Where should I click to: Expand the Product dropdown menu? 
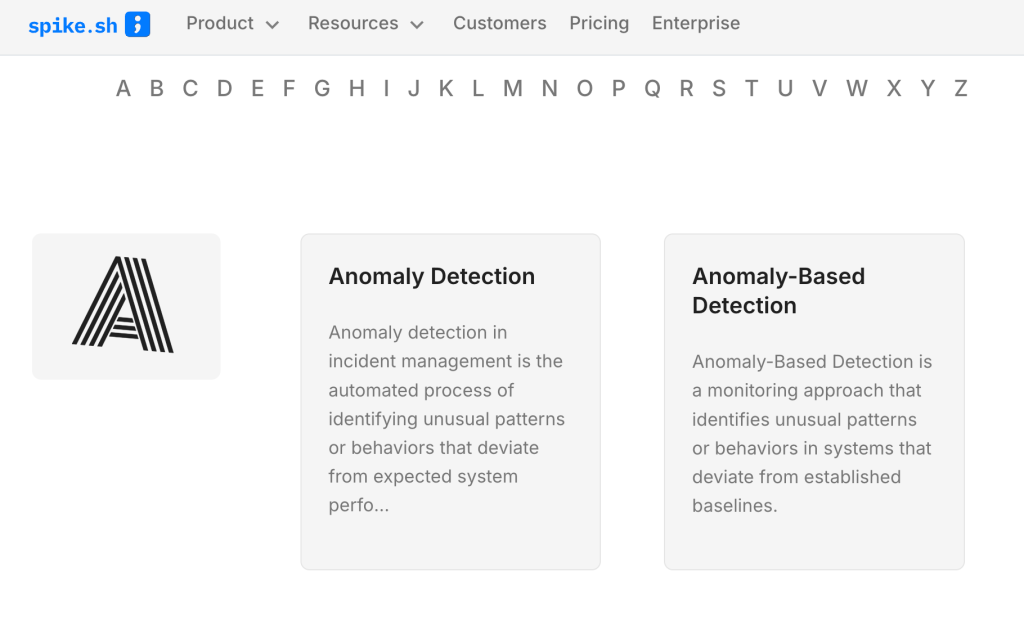pyautogui.click(x=220, y=23)
